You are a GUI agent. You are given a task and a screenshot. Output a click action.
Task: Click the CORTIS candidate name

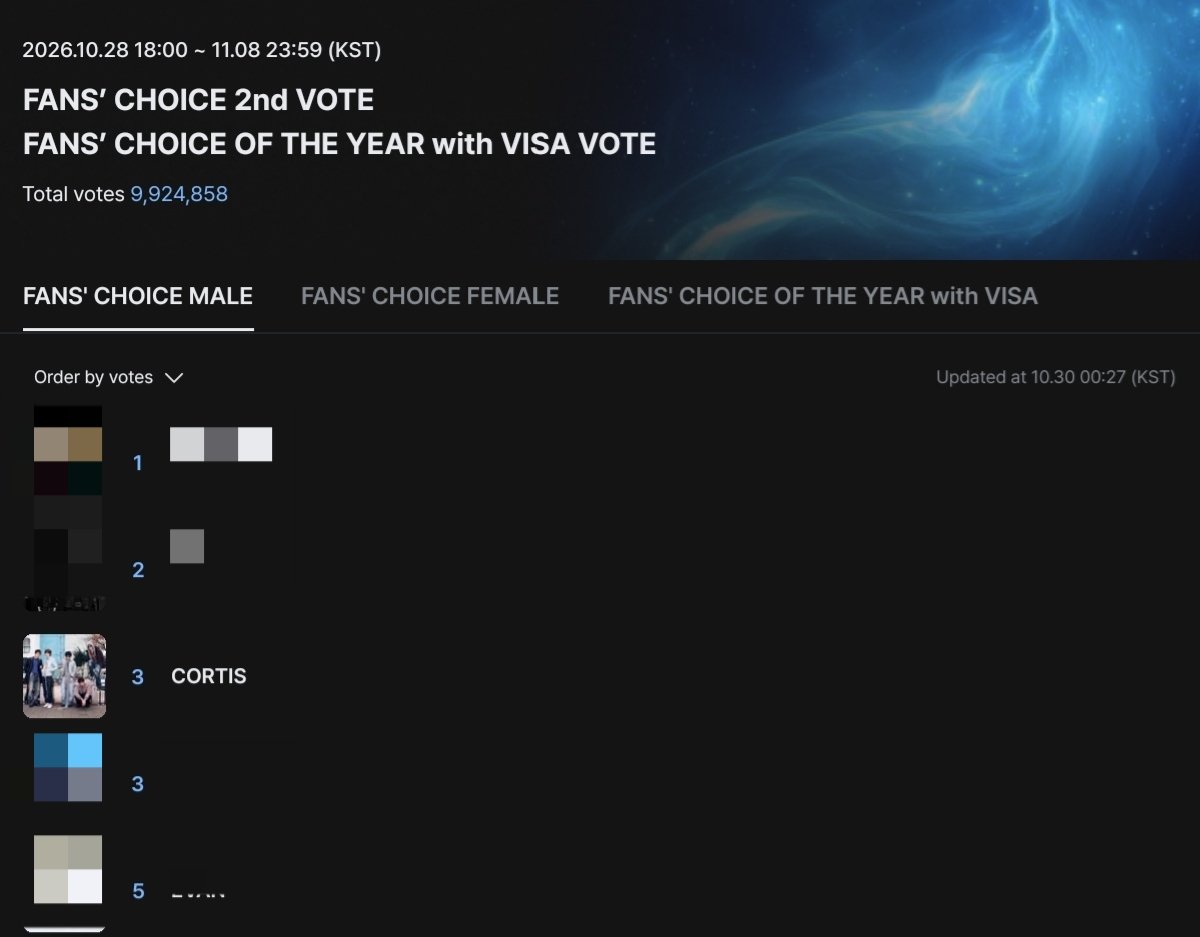pos(209,676)
